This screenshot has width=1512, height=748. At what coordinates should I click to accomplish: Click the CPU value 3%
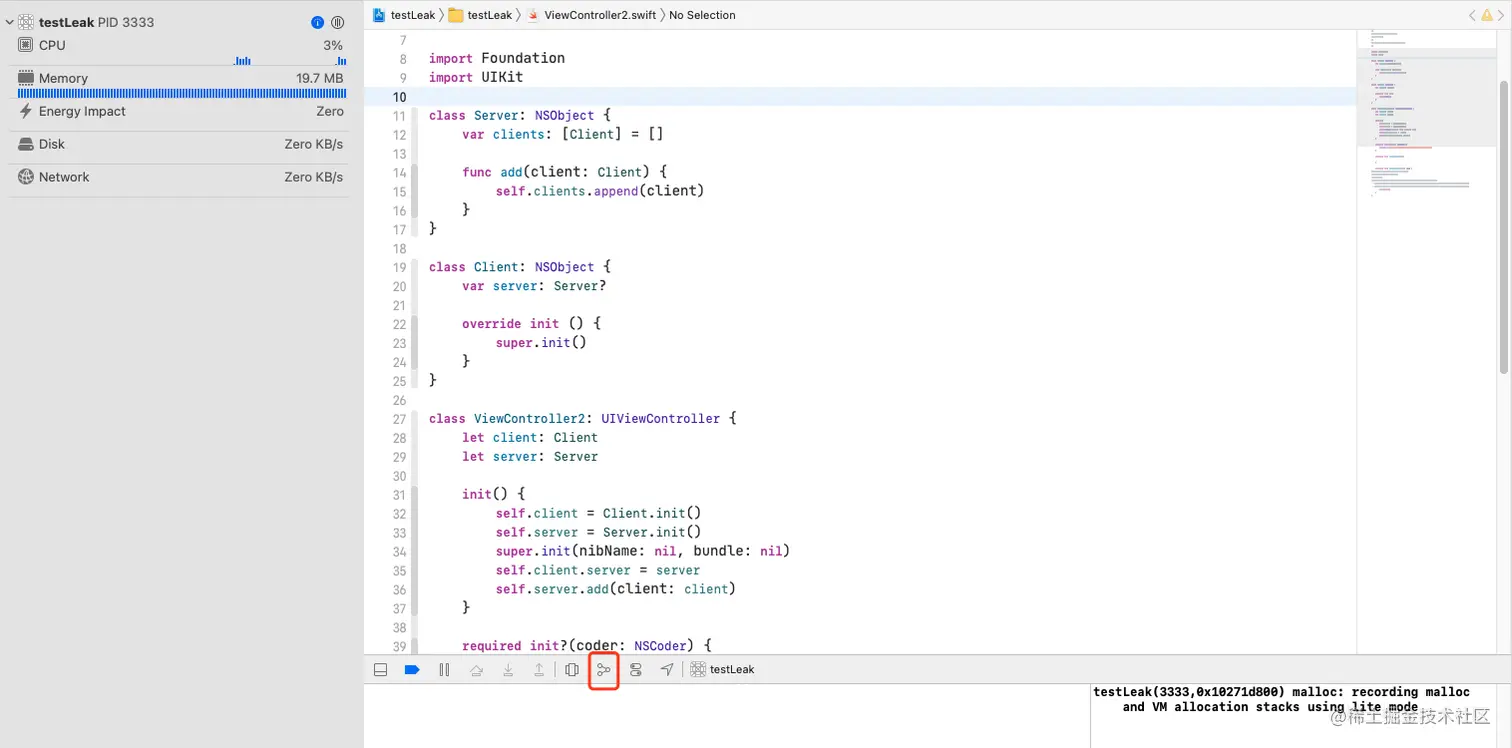click(333, 46)
